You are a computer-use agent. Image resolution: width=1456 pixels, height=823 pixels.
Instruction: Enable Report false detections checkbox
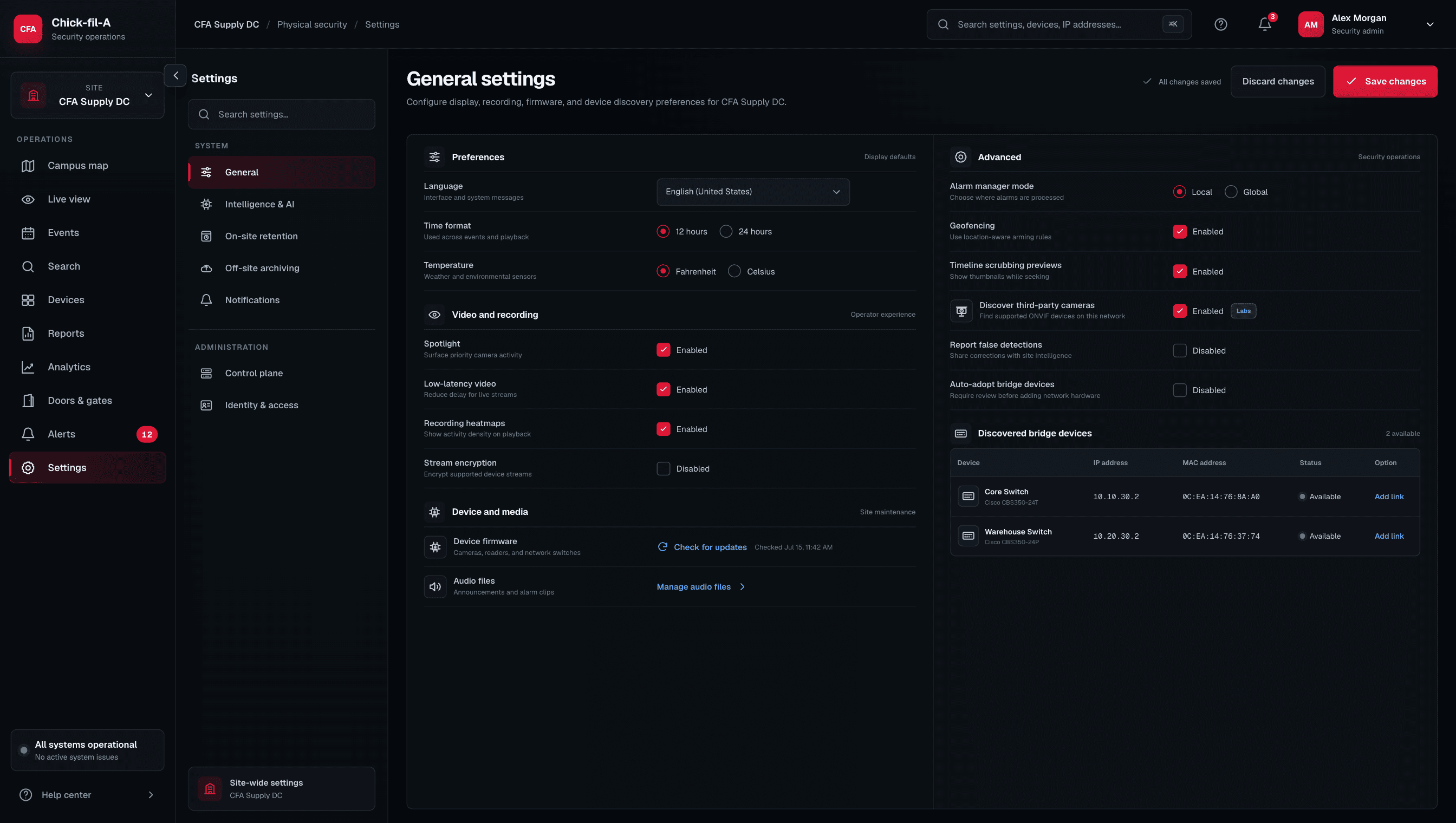(1180, 350)
